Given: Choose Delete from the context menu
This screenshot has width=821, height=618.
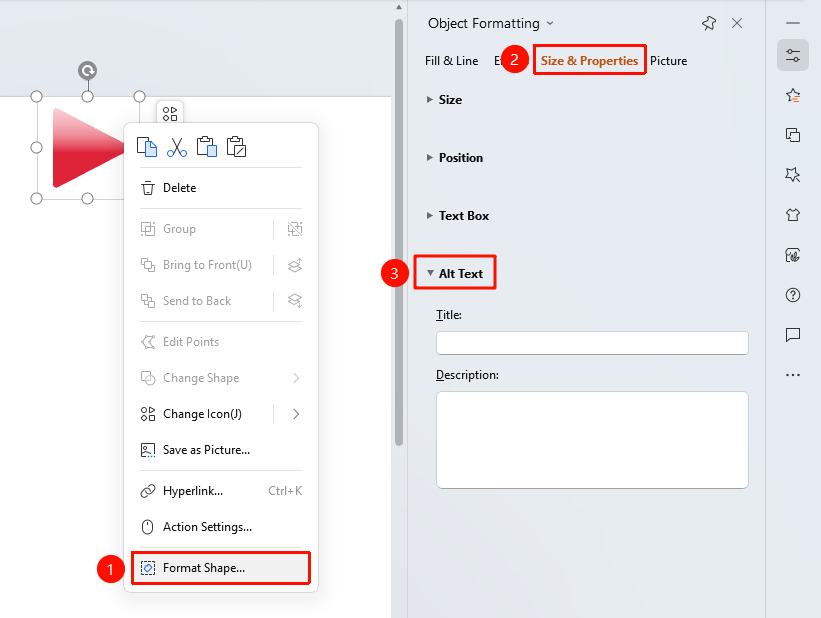Looking at the screenshot, I should pyautogui.click(x=221, y=188).
